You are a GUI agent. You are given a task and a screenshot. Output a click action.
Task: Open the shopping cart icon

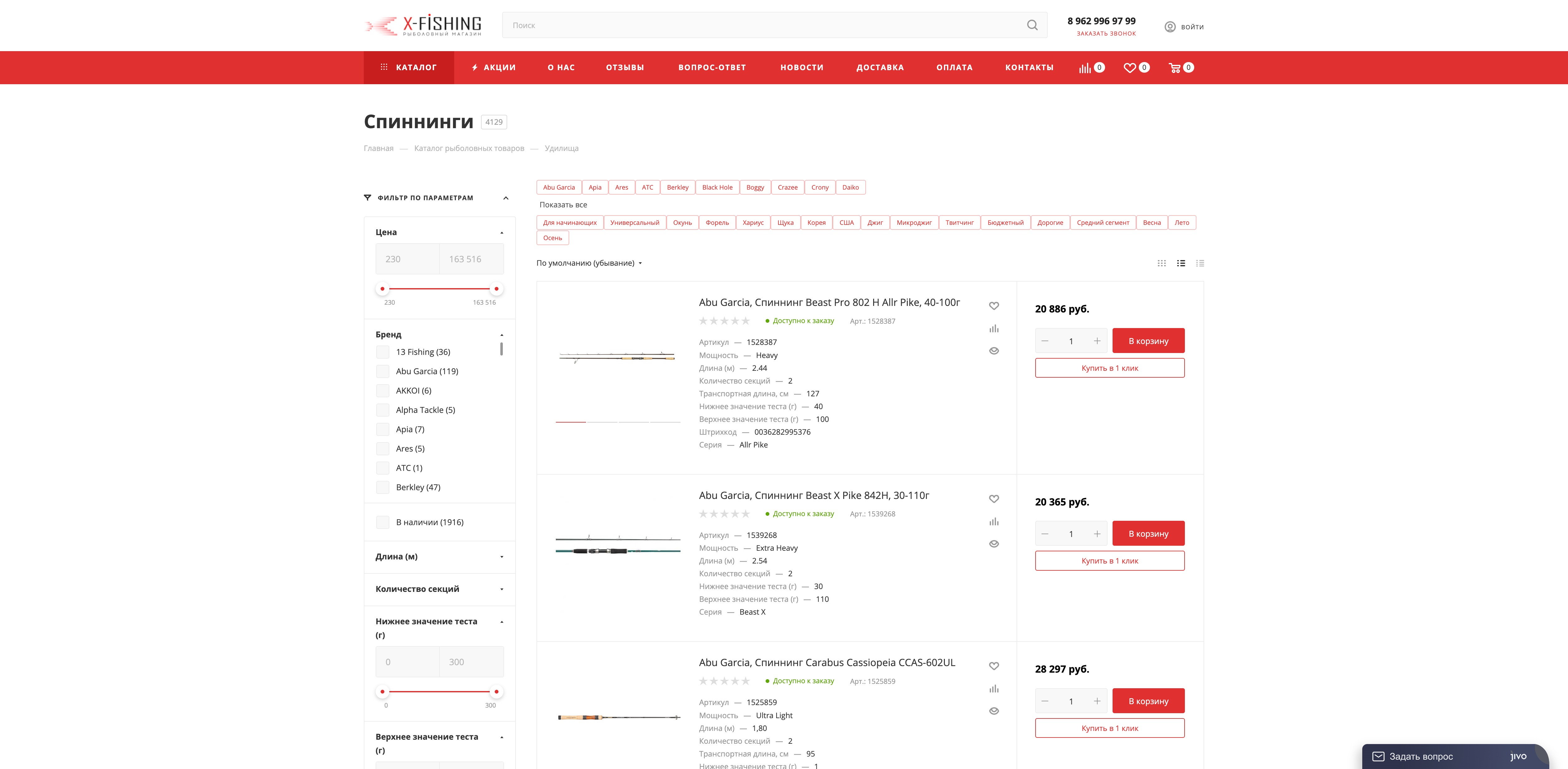1174,68
